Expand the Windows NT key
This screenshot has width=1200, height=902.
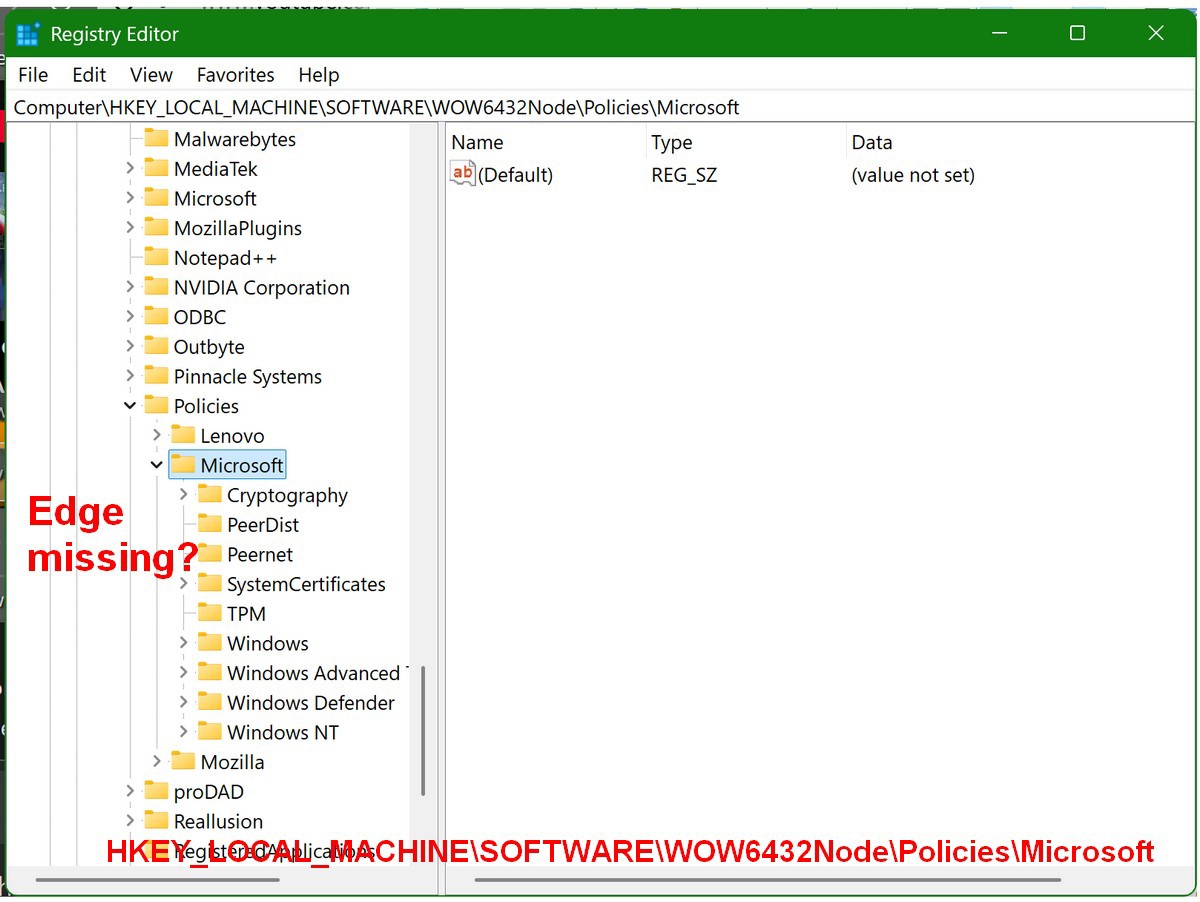click(x=184, y=733)
